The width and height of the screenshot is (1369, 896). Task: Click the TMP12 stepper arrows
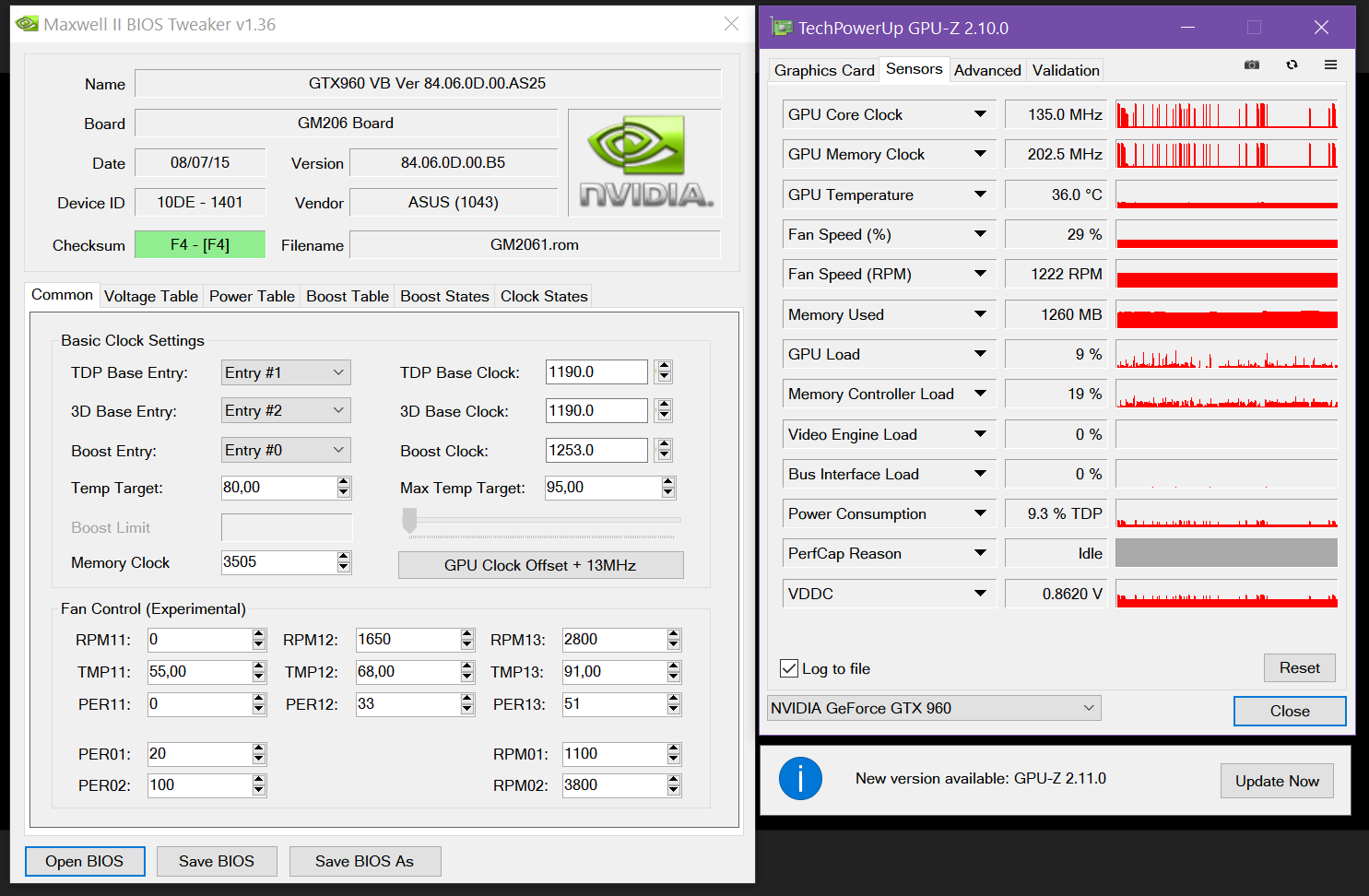click(x=467, y=672)
